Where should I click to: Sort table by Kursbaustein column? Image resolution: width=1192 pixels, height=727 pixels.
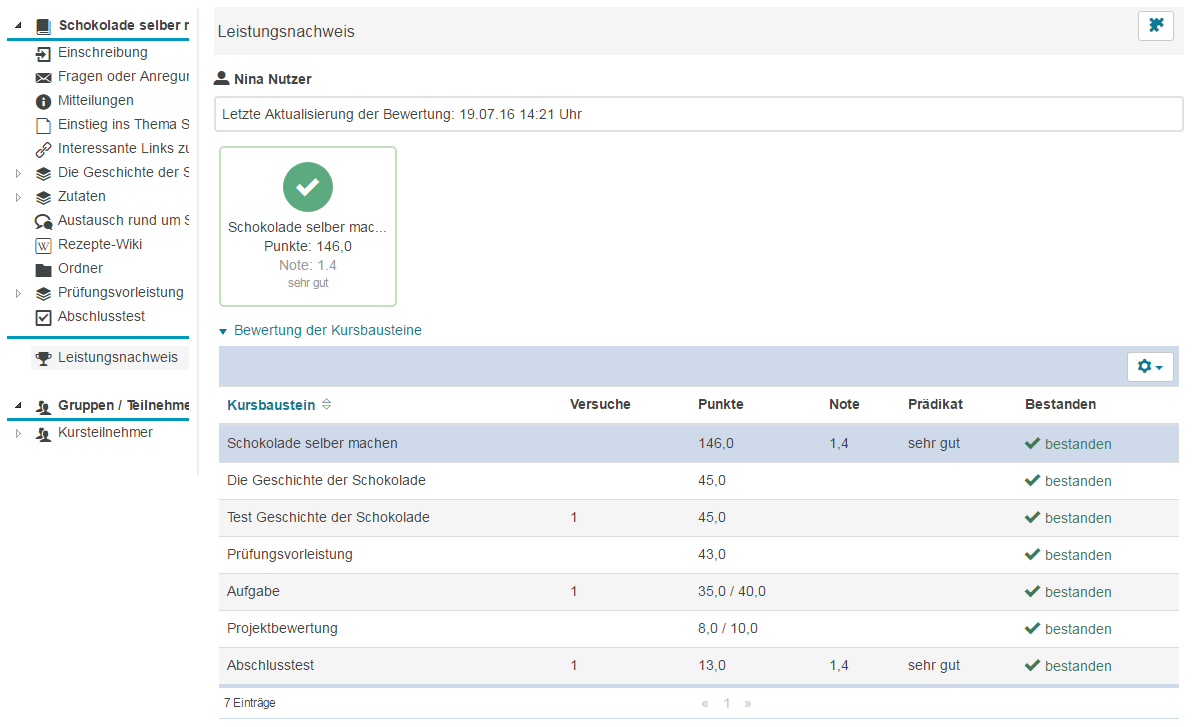coord(271,405)
